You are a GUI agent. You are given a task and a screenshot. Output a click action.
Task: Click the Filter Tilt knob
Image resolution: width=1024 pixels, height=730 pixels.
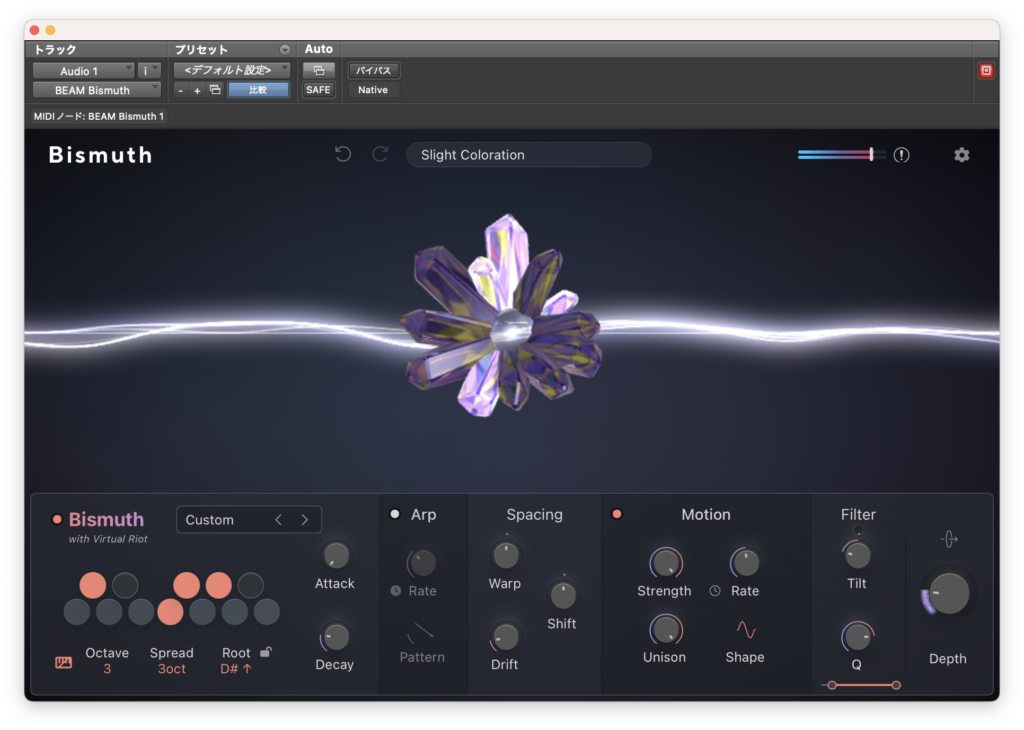click(x=857, y=556)
